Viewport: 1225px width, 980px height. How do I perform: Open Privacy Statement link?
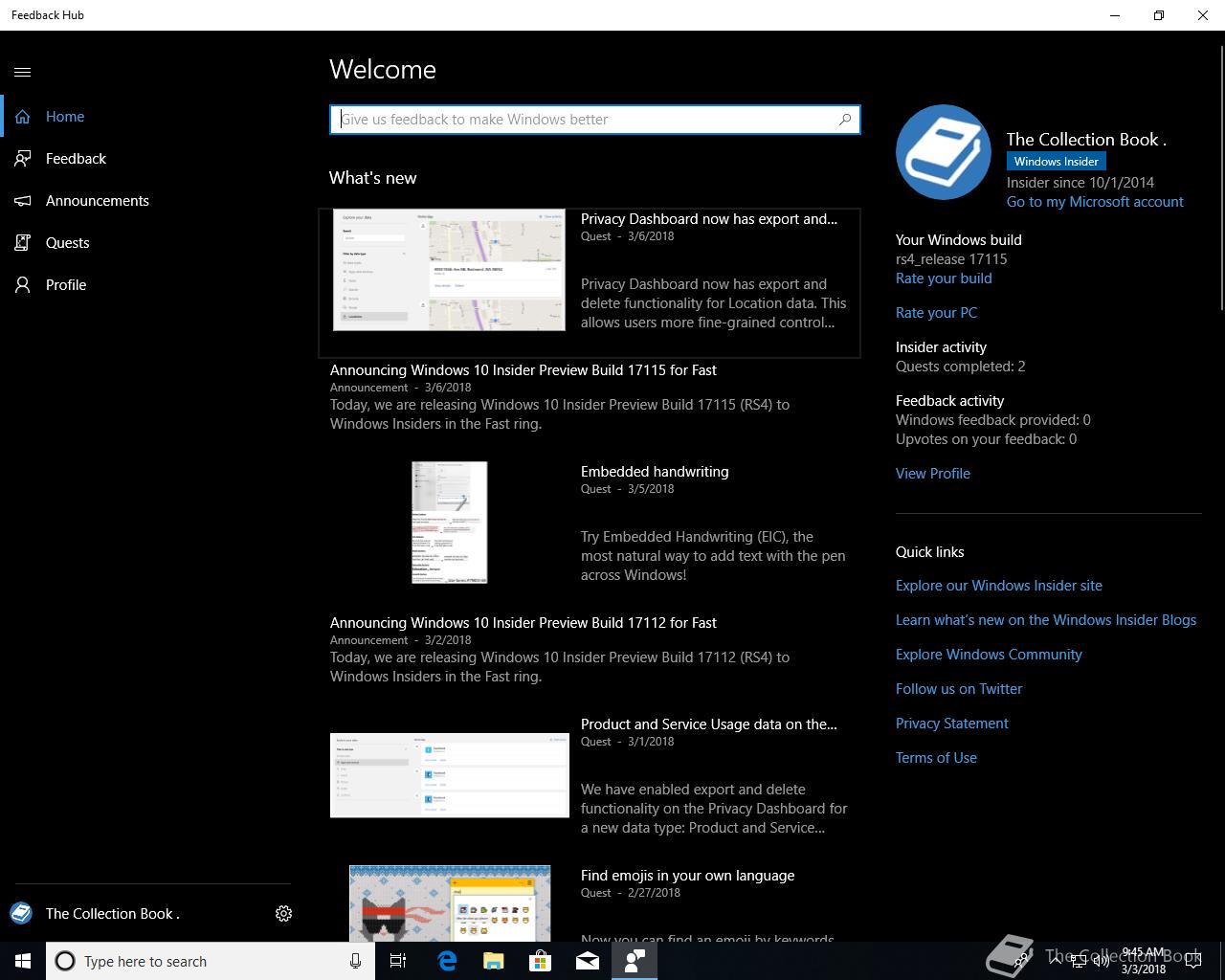point(952,724)
